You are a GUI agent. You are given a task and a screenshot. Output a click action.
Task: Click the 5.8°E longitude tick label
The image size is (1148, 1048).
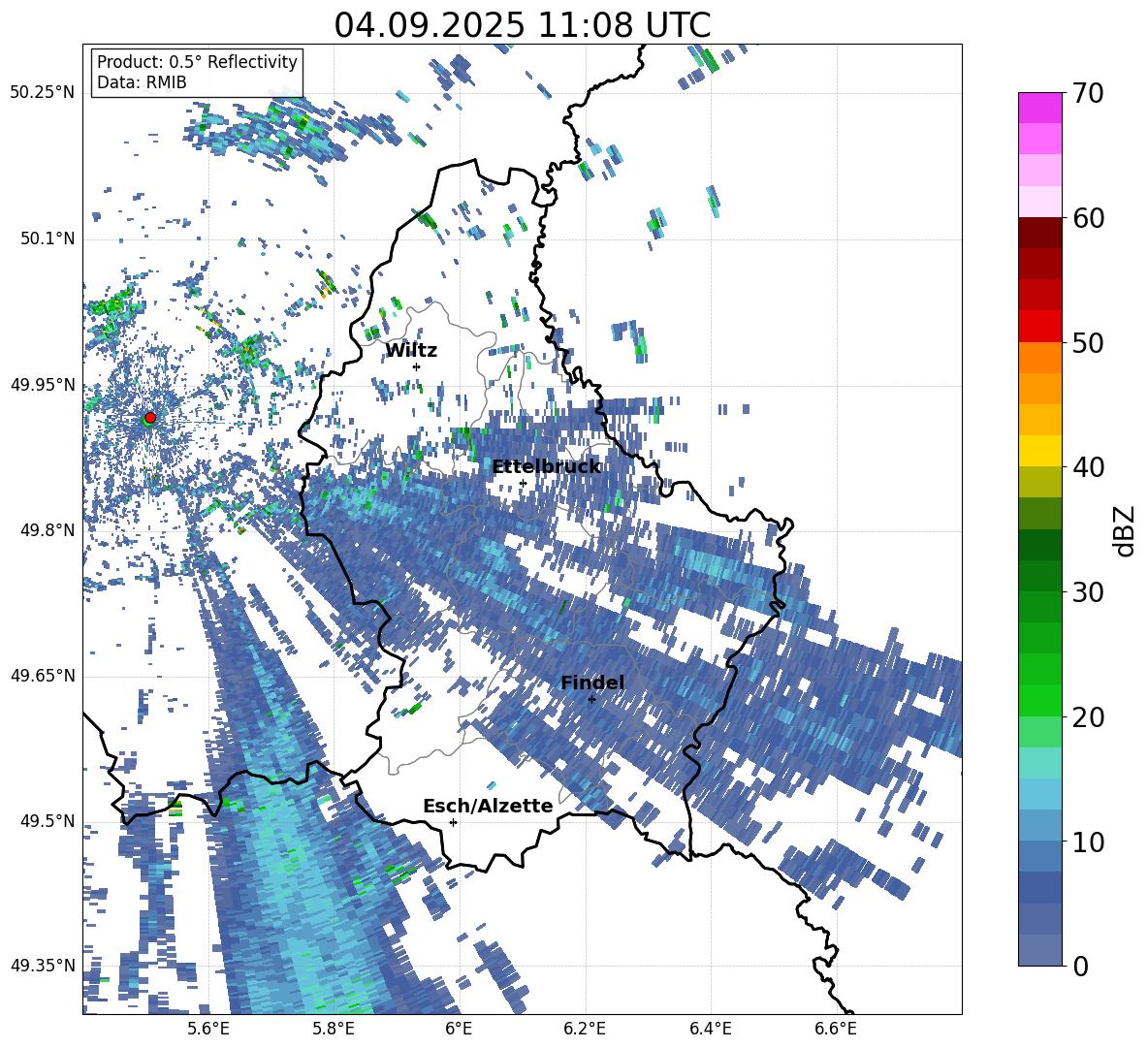pyautogui.click(x=334, y=1029)
